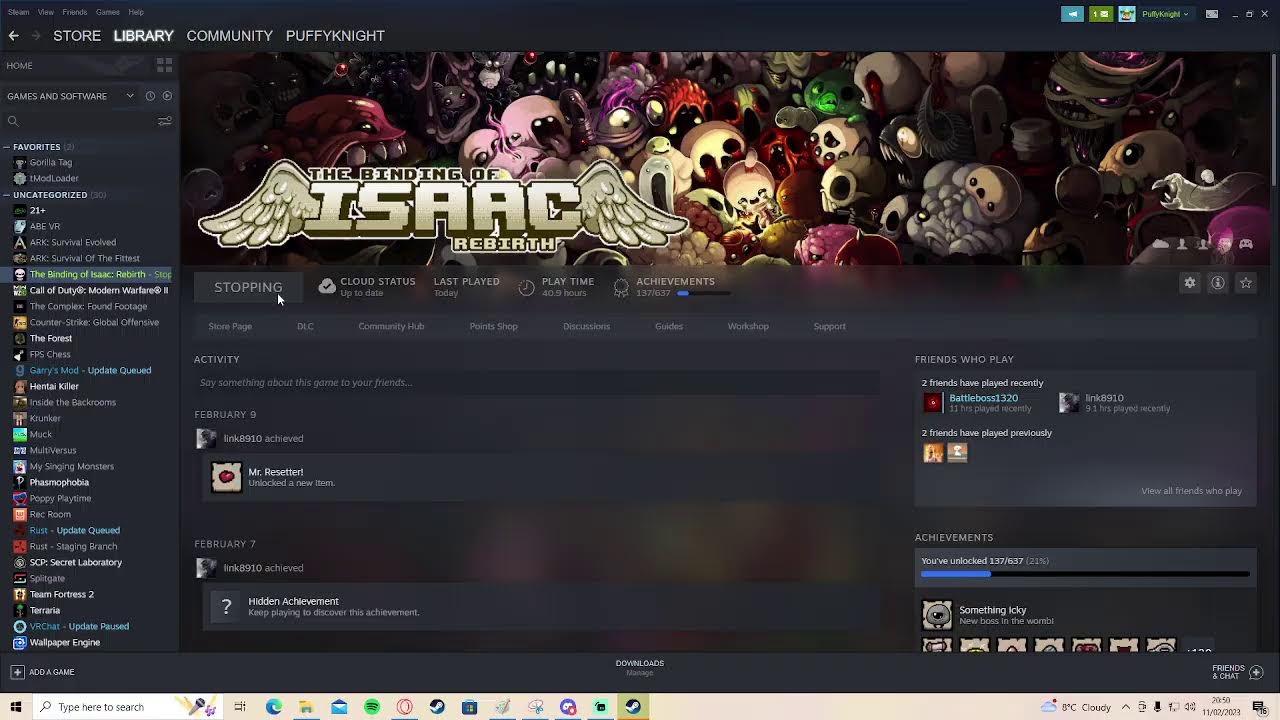This screenshot has height=720, width=1280.
Task: Open game settings gear icon
Action: pos(1190,283)
